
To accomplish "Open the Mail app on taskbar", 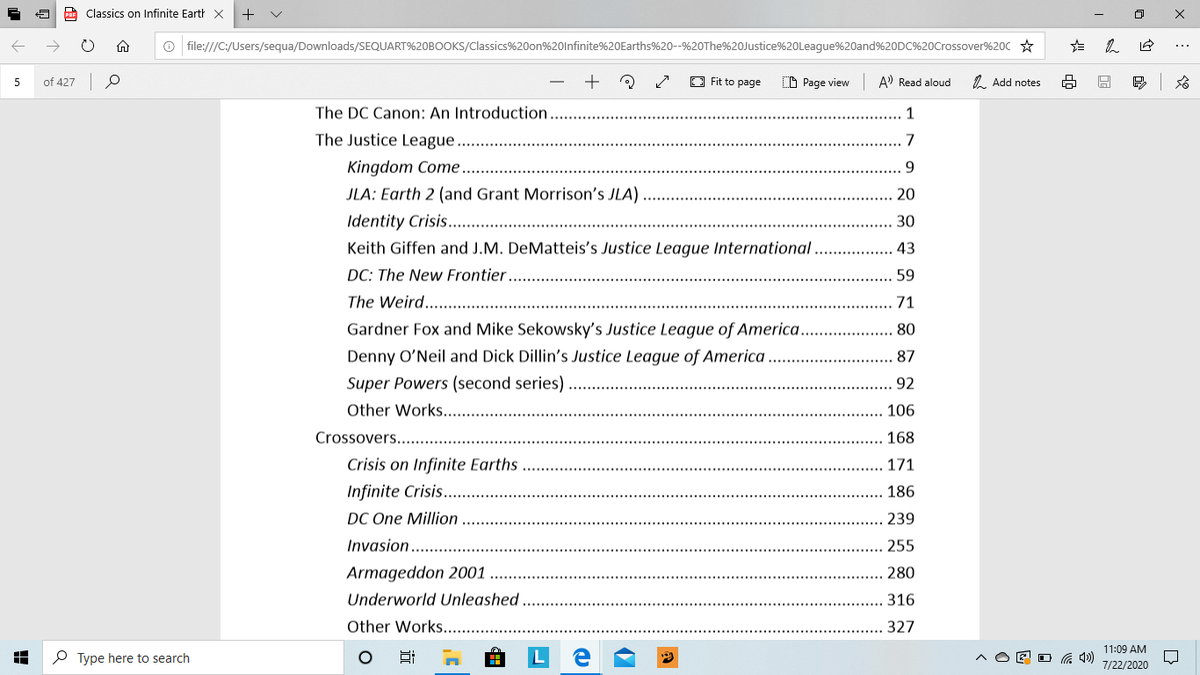I will (623, 658).
